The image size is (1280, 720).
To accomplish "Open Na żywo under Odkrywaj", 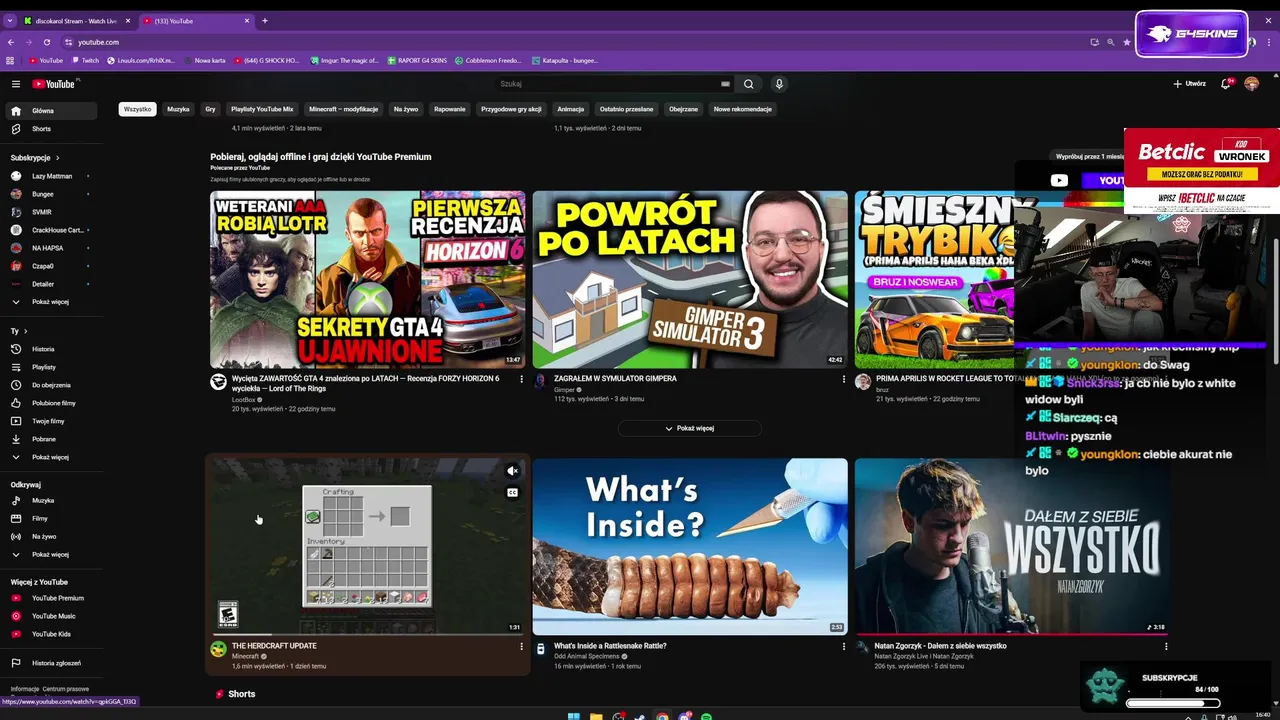I will (52, 536).
